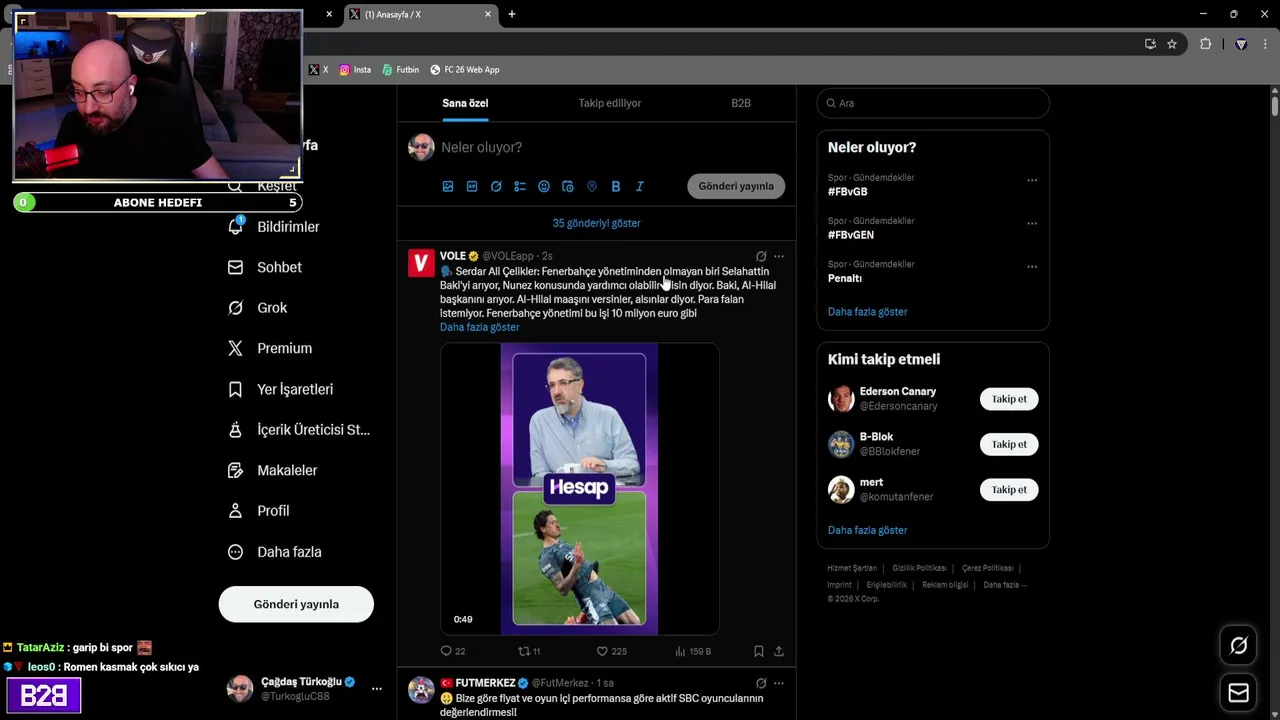Open Gizlilik Politikası footer link
The height and width of the screenshot is (720, 1280).
[x=919, y=568]
